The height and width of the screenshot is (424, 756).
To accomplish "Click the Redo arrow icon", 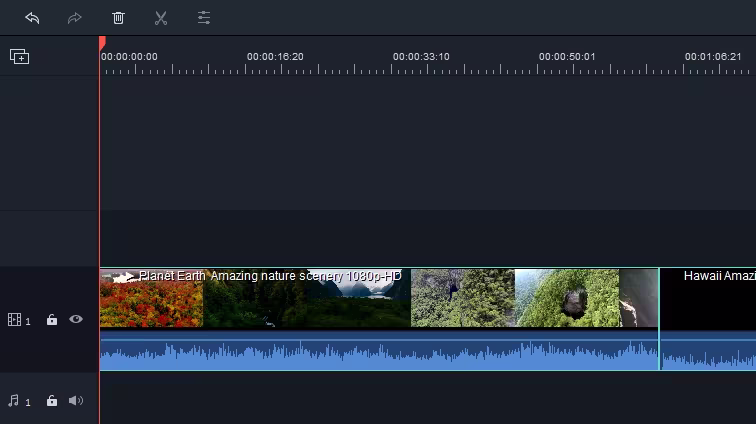I will coord(75,18).
